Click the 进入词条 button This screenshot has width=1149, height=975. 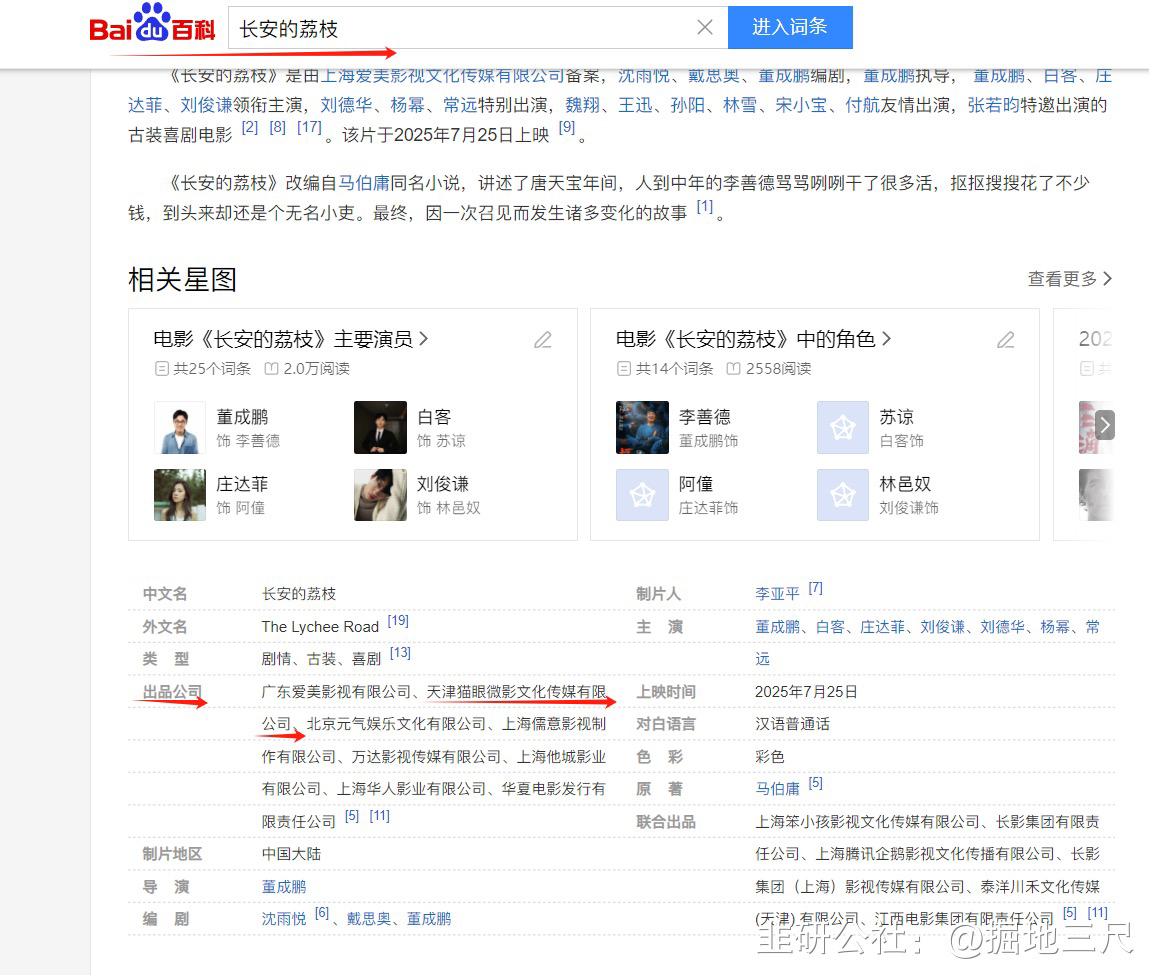point(790,27)
